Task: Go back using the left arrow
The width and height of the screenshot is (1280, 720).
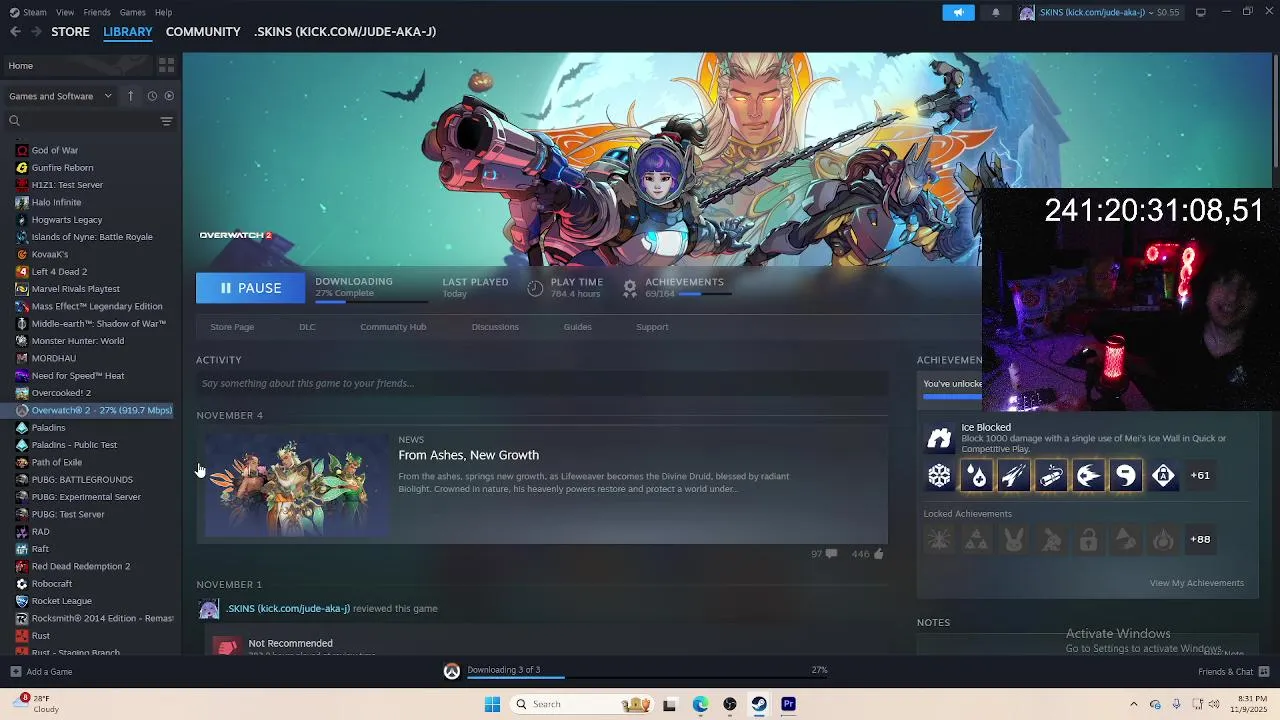Action: [x=15, y=32]
